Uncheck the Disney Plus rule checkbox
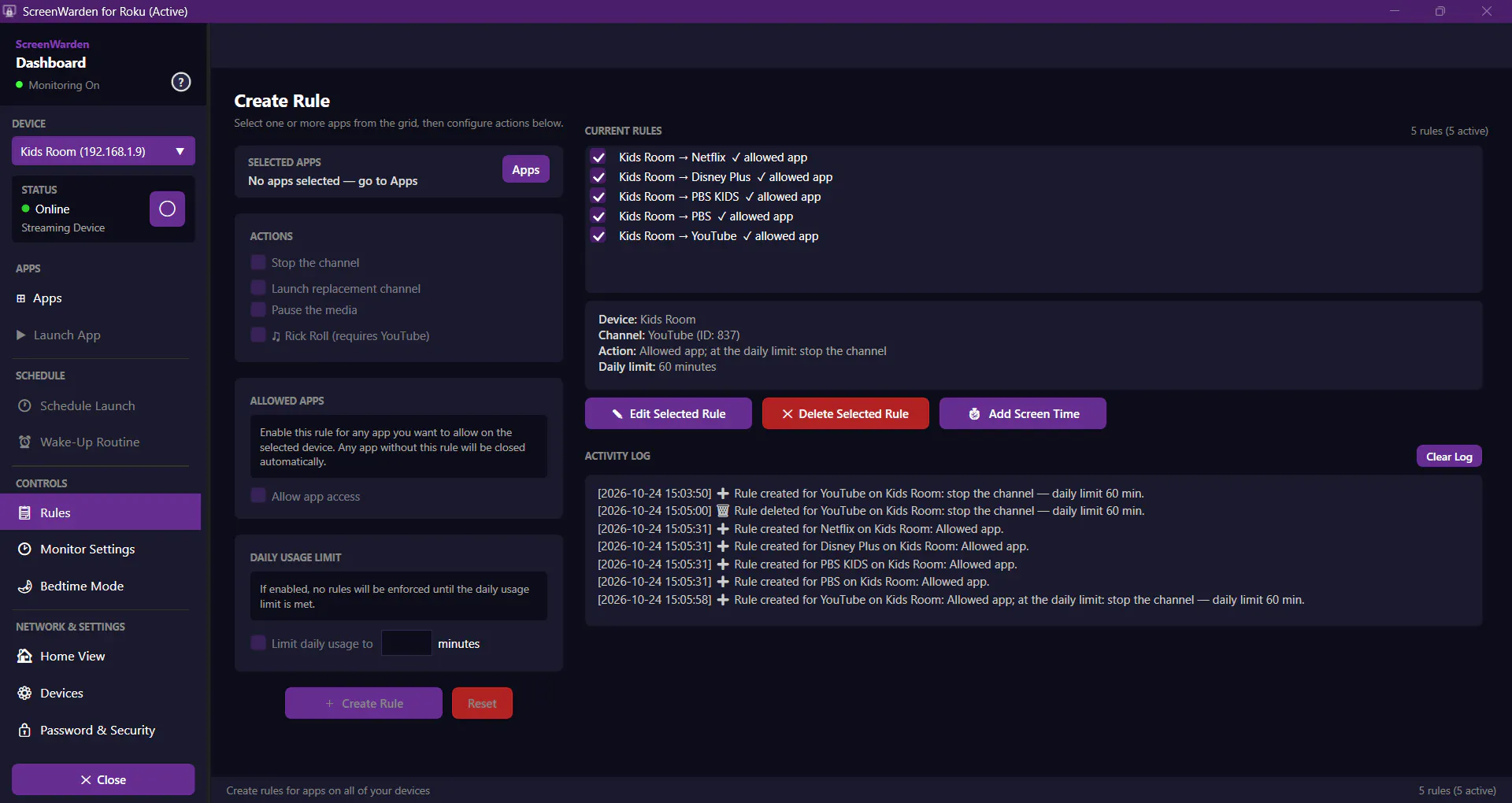 pos(598,177)
